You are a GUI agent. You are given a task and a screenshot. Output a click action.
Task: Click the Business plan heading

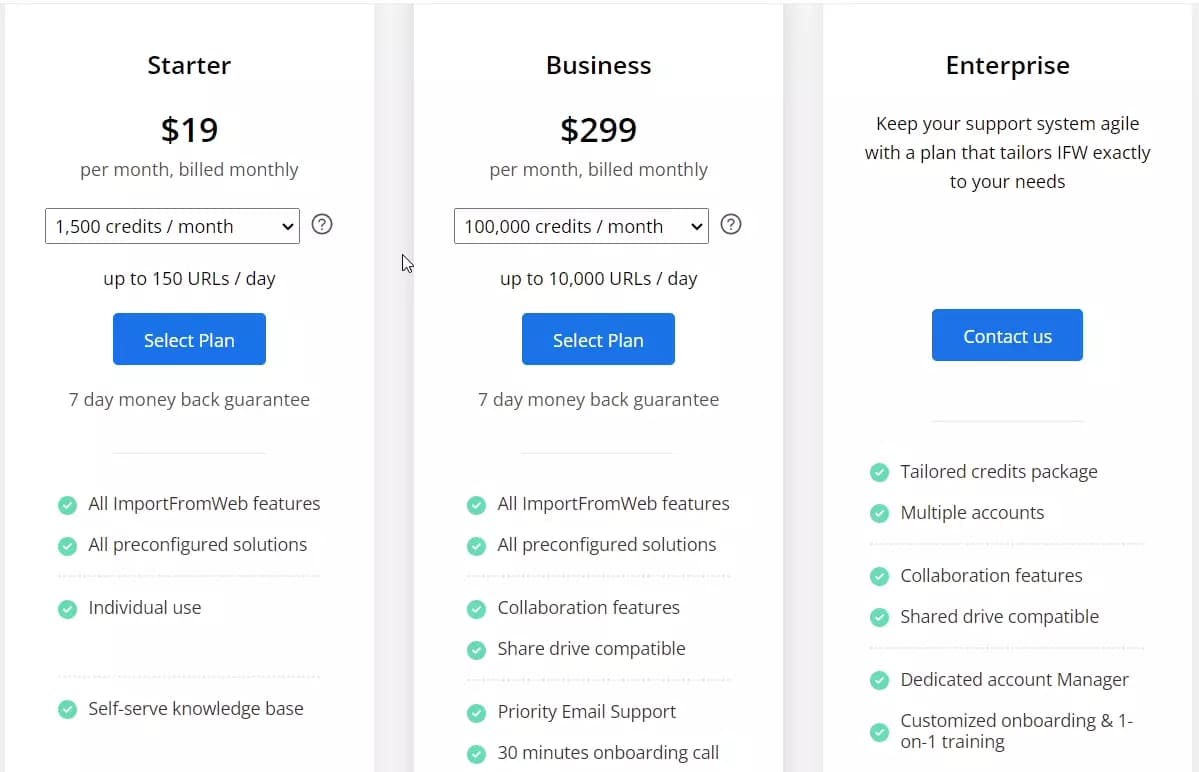point(598,64)
